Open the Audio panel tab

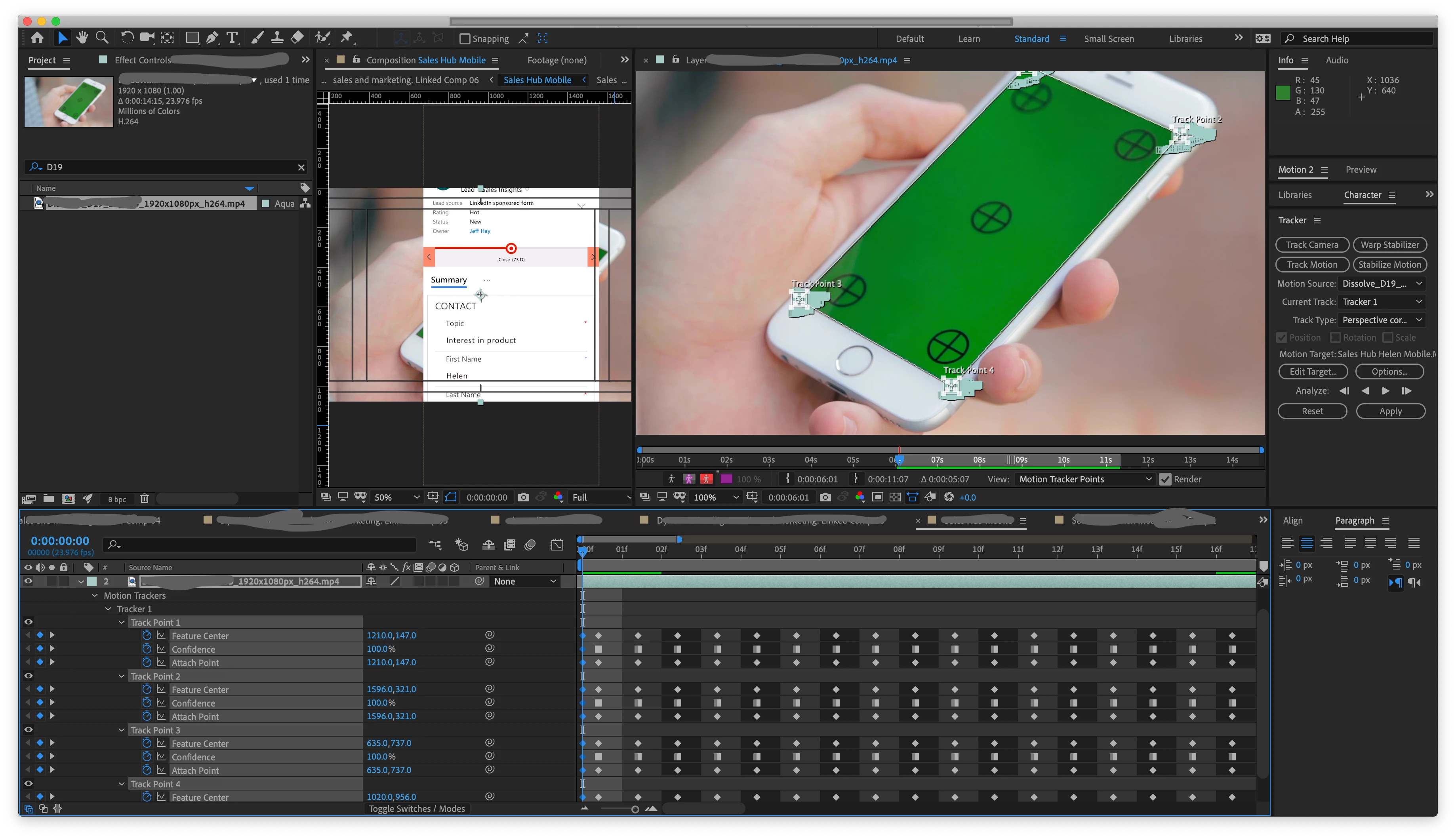click(x=1336, y=60)
